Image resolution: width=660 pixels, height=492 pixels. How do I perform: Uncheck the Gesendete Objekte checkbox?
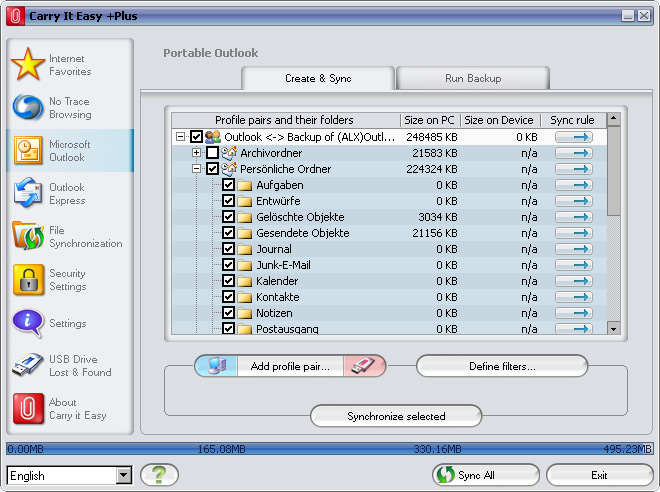click(228, 233)
